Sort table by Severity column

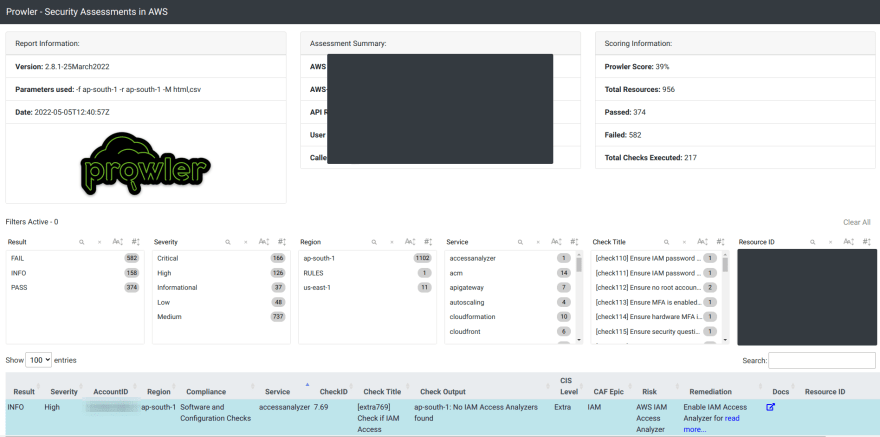click(x=64, y=392)
